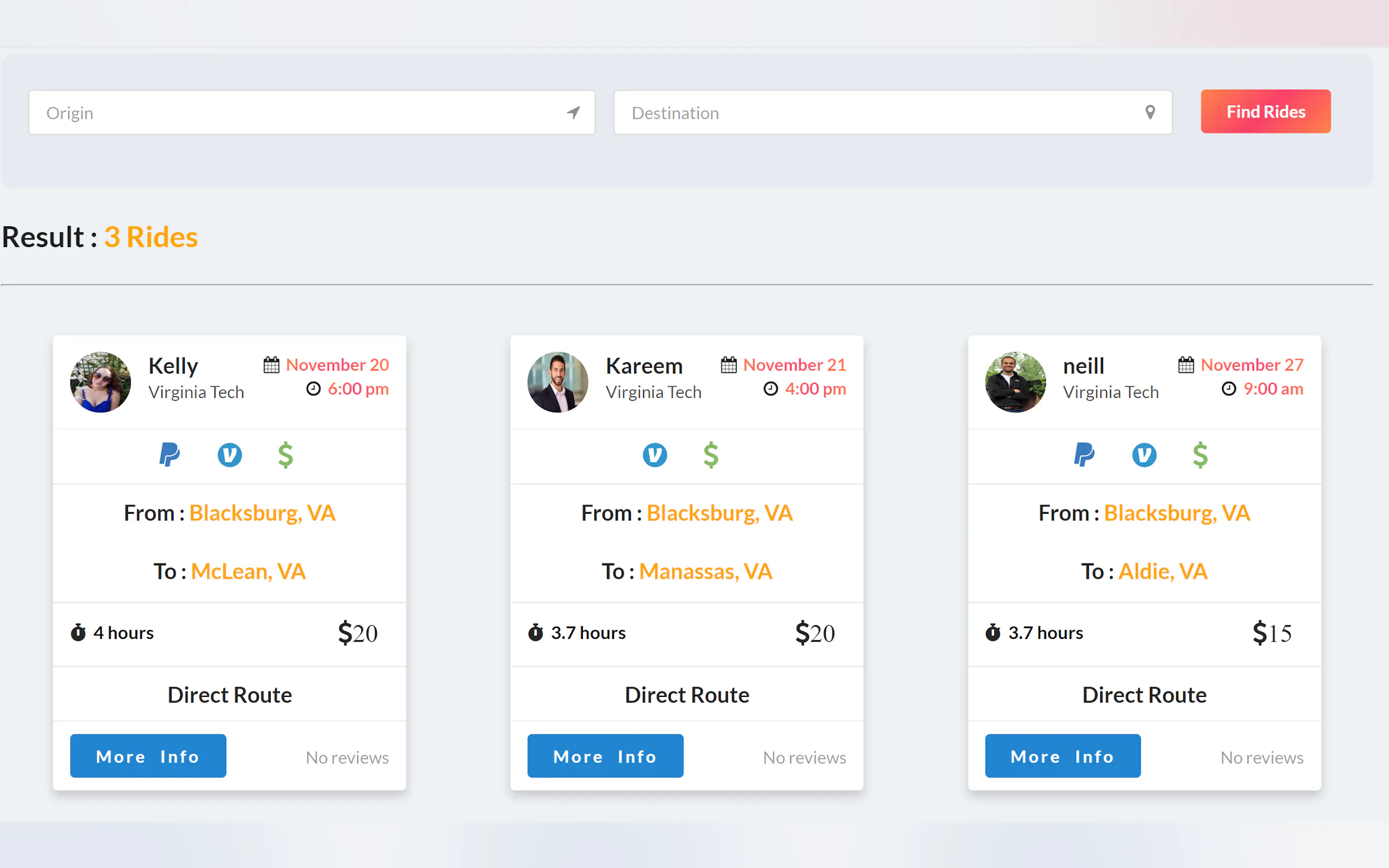This screenshot has width=1389, height=868.
Task: Click calendar icon next to November 20
Action: 271,365
